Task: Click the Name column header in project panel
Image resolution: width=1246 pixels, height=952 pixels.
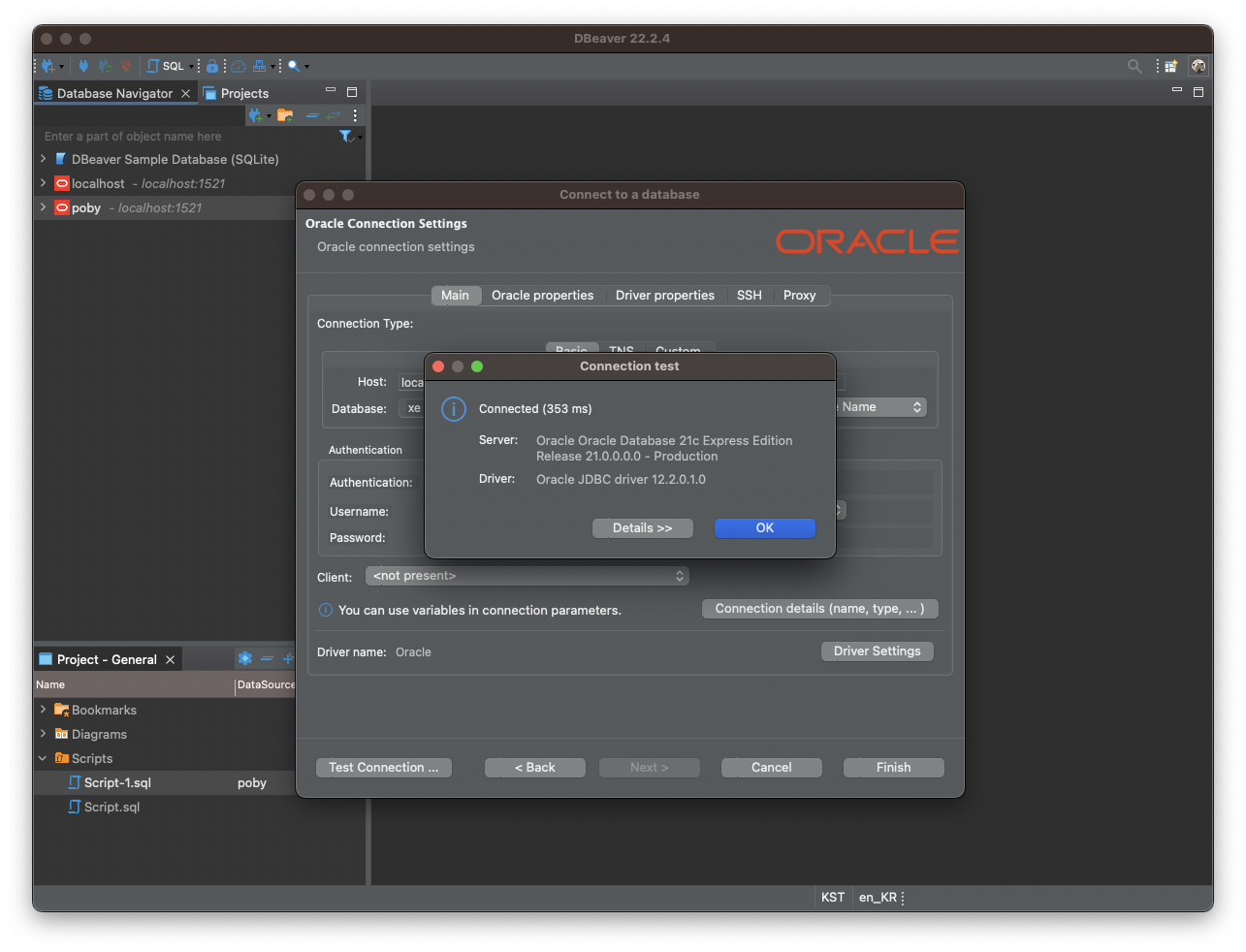Action: [134, 684]
